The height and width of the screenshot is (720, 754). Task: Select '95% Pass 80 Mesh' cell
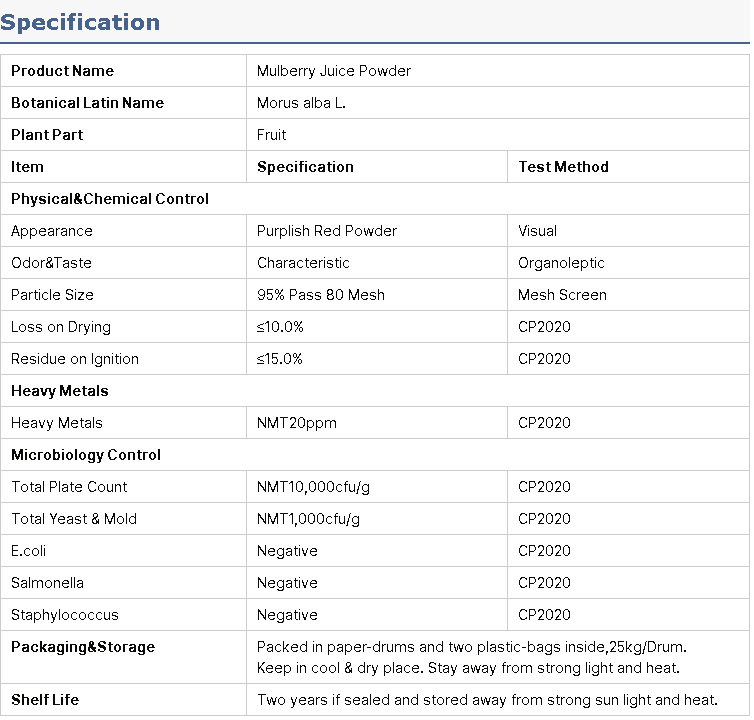377,295
